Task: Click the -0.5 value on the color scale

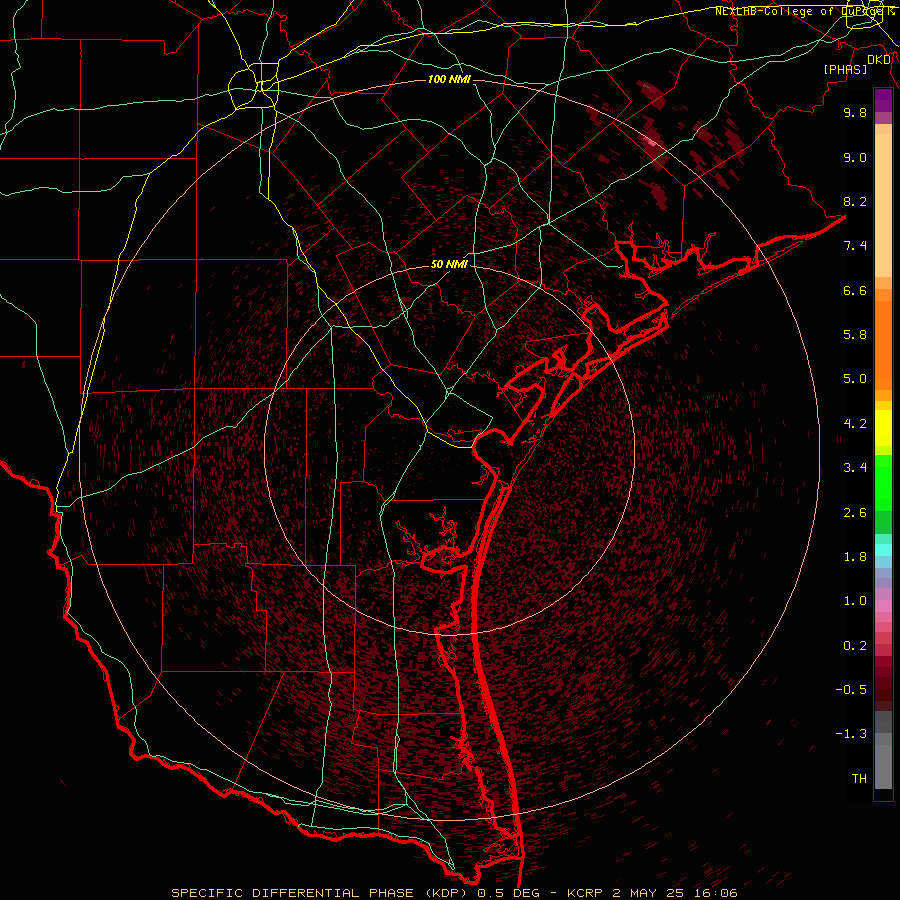Action: tap(851, 690)
